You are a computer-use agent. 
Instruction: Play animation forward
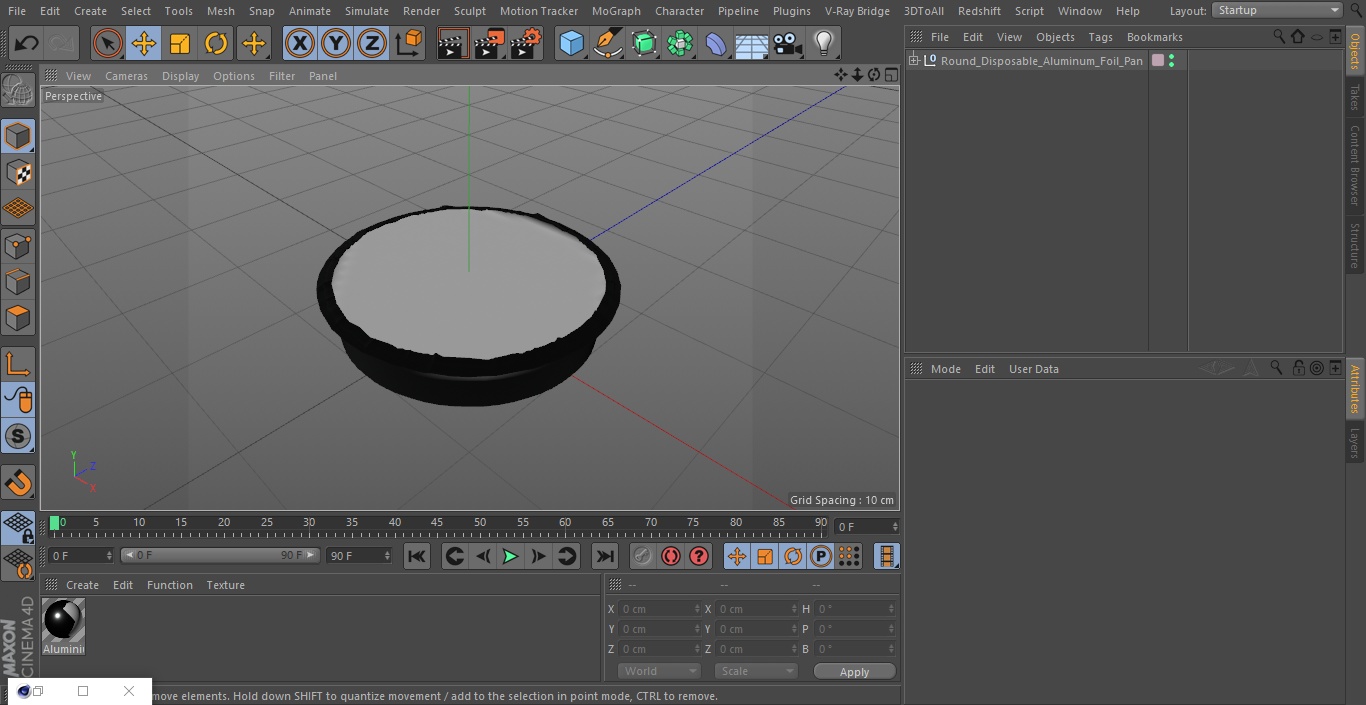point(510,556)
